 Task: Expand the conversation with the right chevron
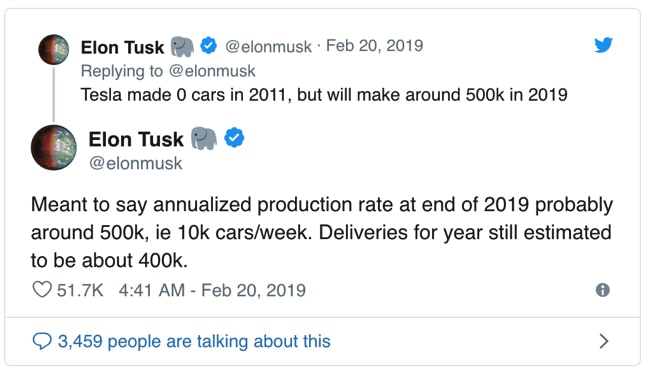603,341
